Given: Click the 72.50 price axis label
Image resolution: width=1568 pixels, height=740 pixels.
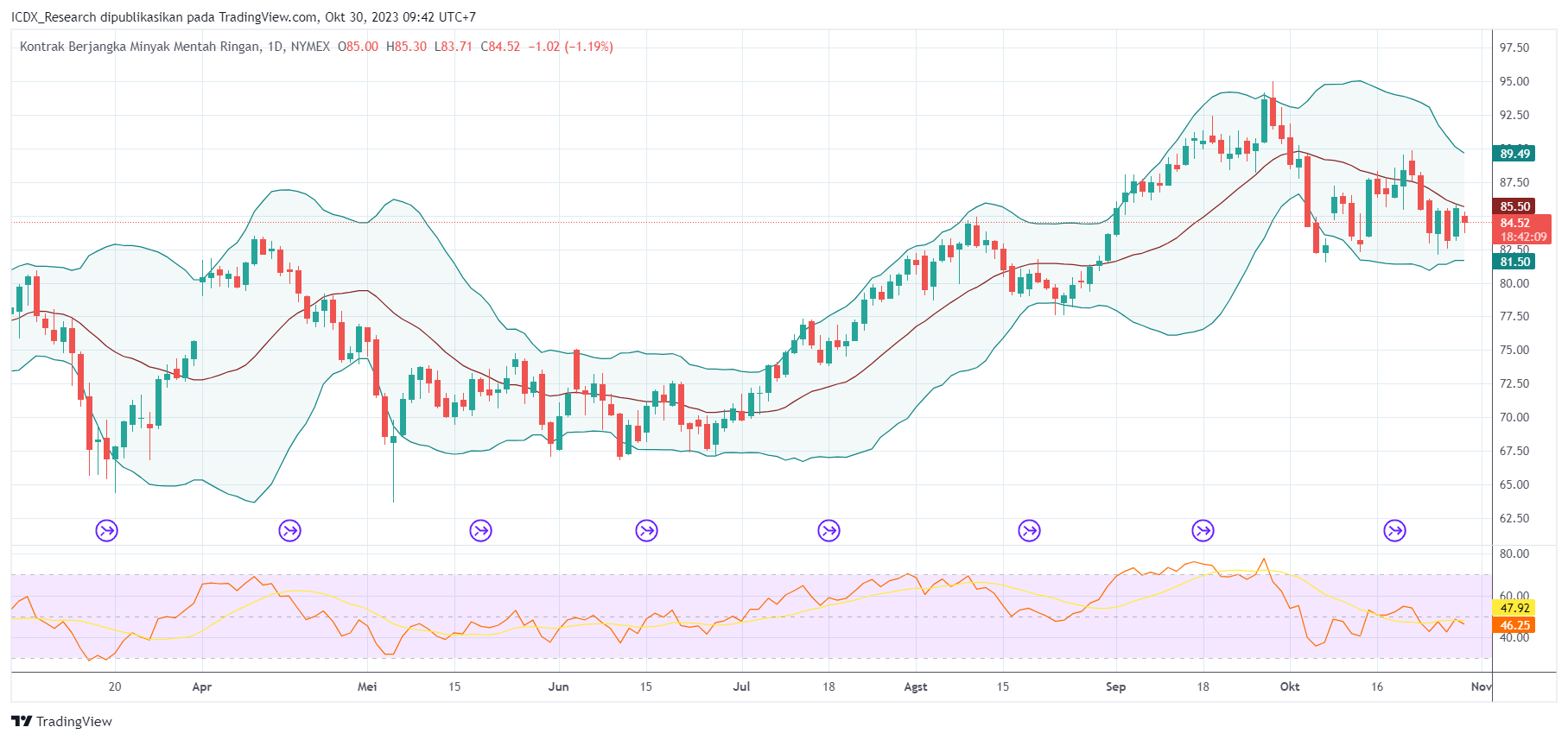Looking at the screenshot, I should tap(1514, 383).
